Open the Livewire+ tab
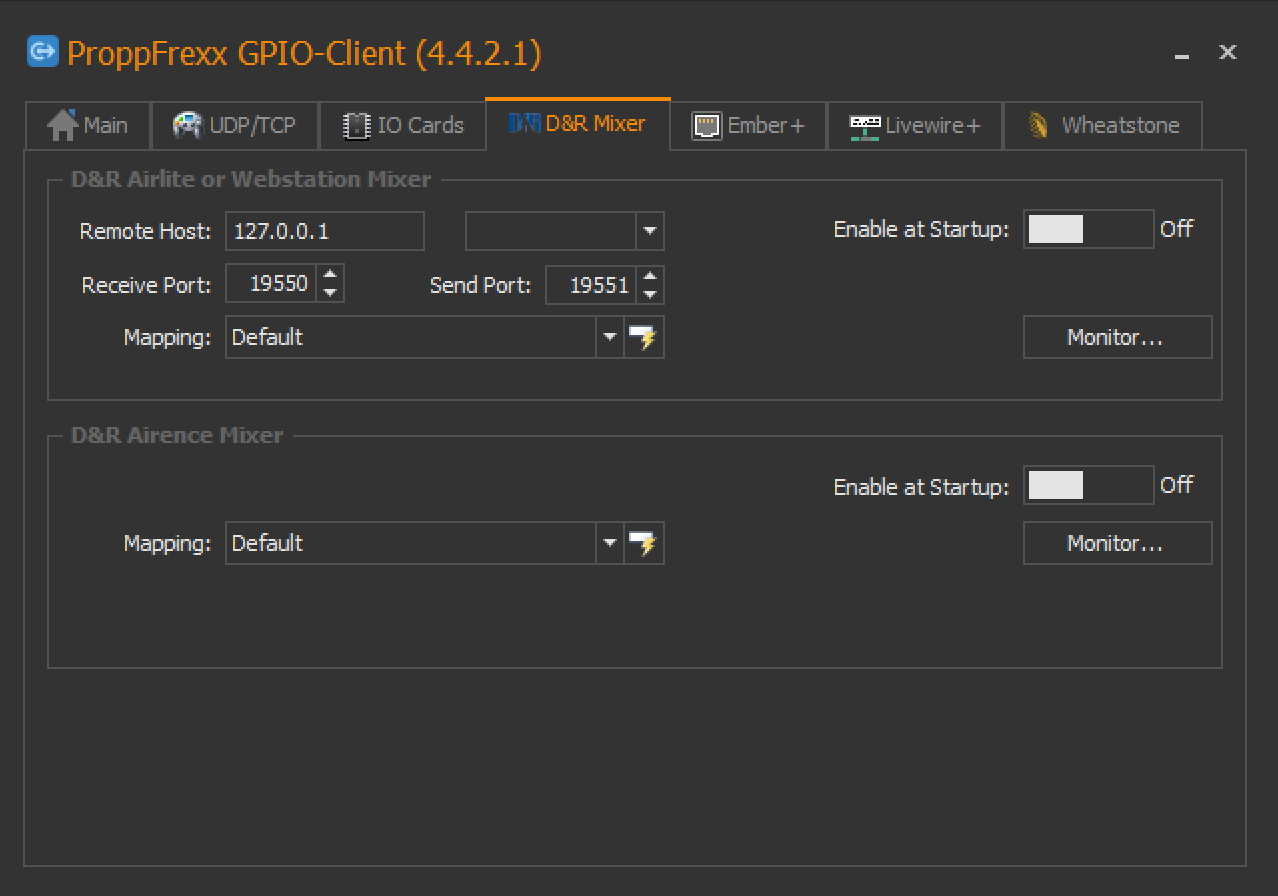1278x896 pixels. click(914, 125)
